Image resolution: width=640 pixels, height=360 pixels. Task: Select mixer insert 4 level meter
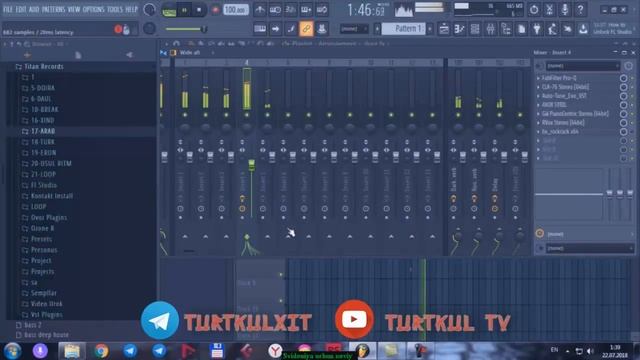(247, 89)
